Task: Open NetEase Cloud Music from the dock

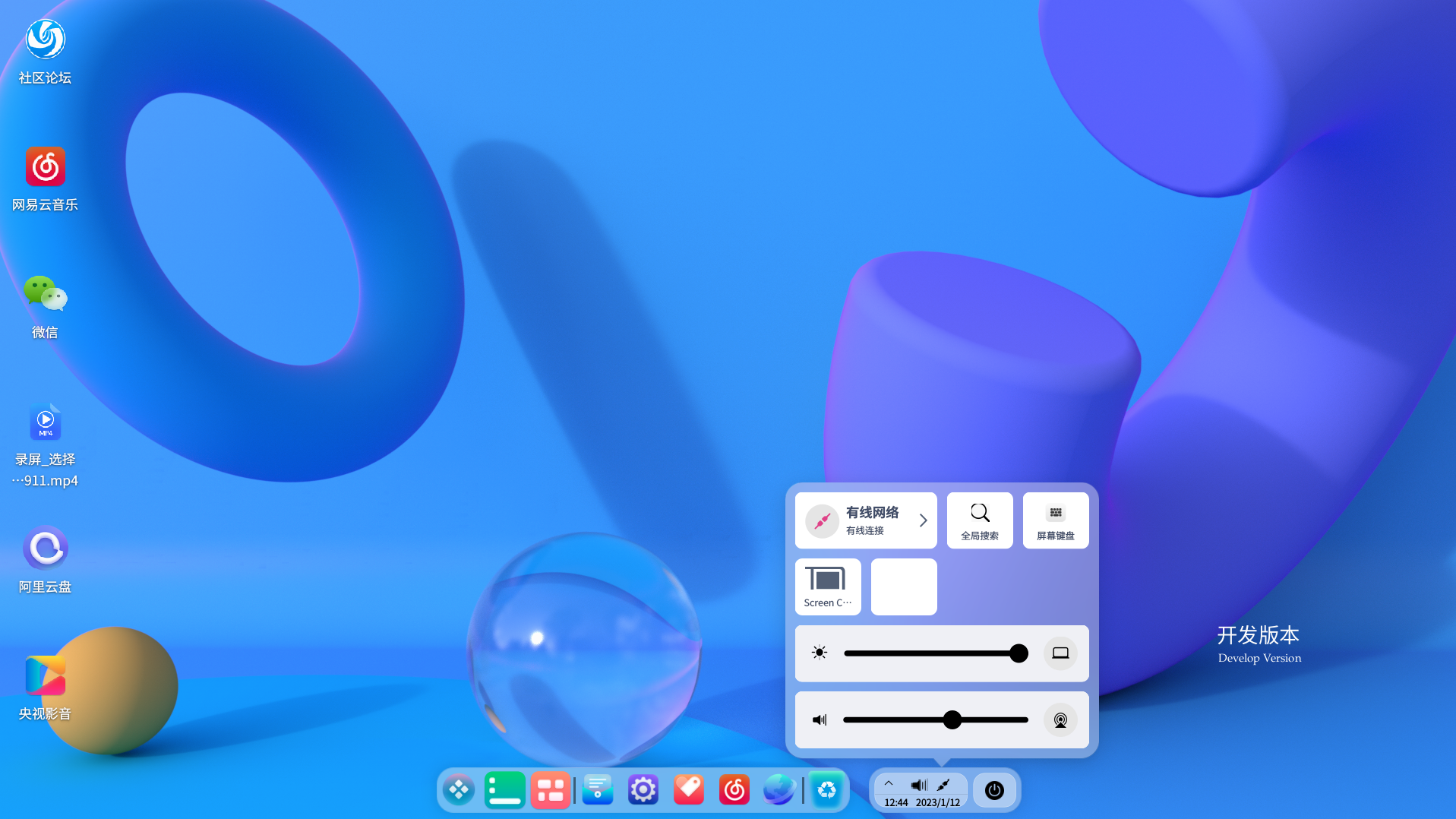Action: (x=734, y=789)
